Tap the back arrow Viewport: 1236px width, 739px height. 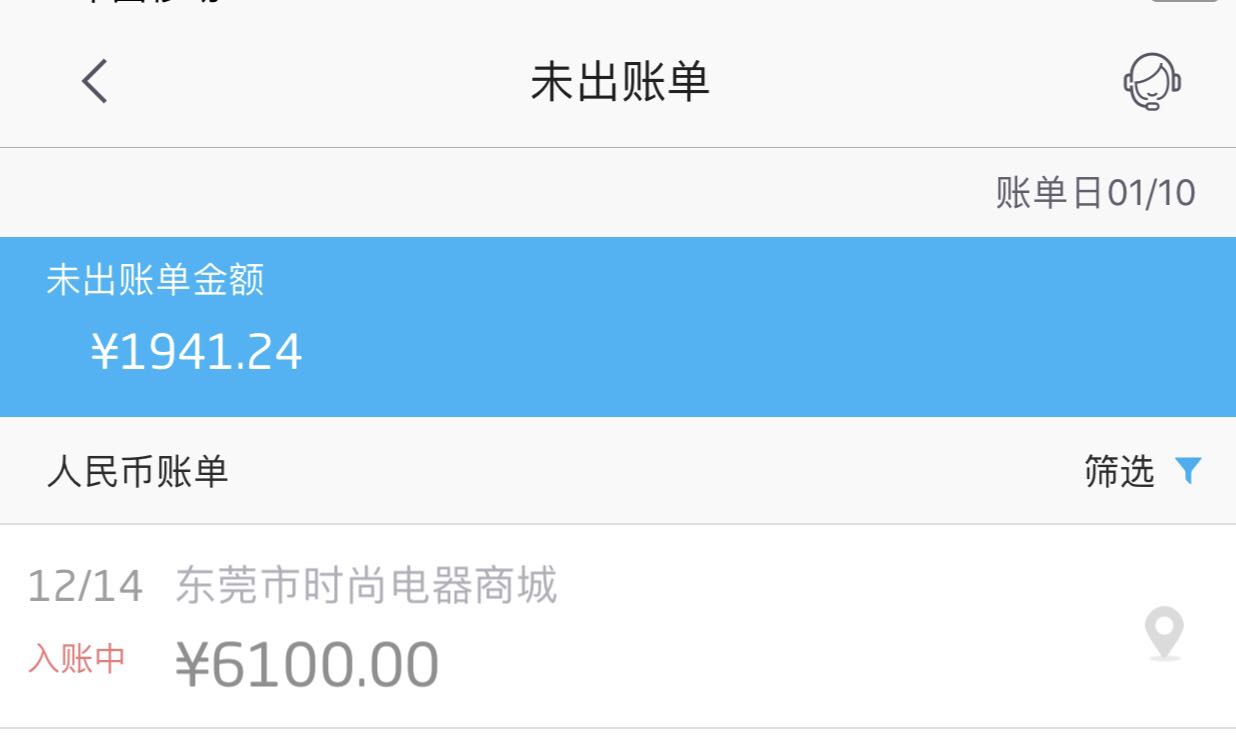coord(95,81)
